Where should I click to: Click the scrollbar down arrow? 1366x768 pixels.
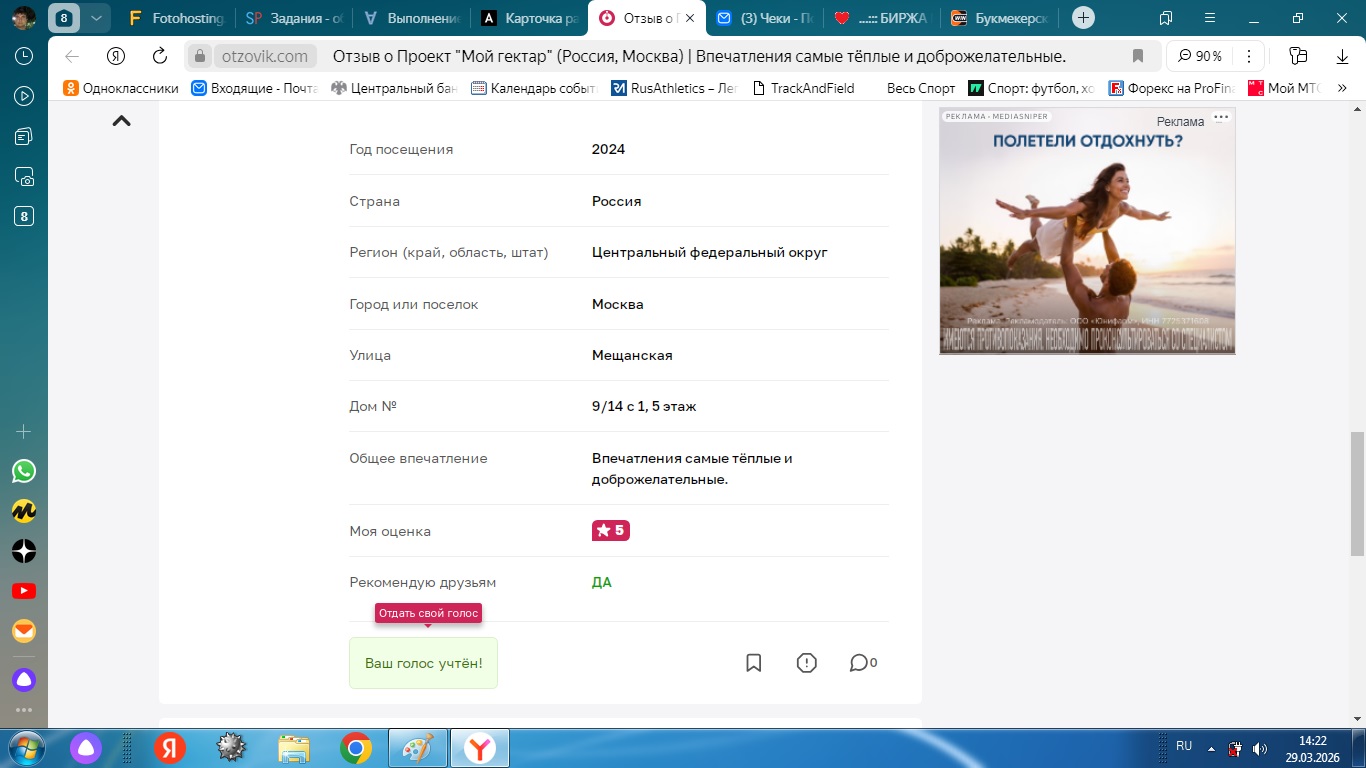pyautogui.click(x=1357, y=719)
